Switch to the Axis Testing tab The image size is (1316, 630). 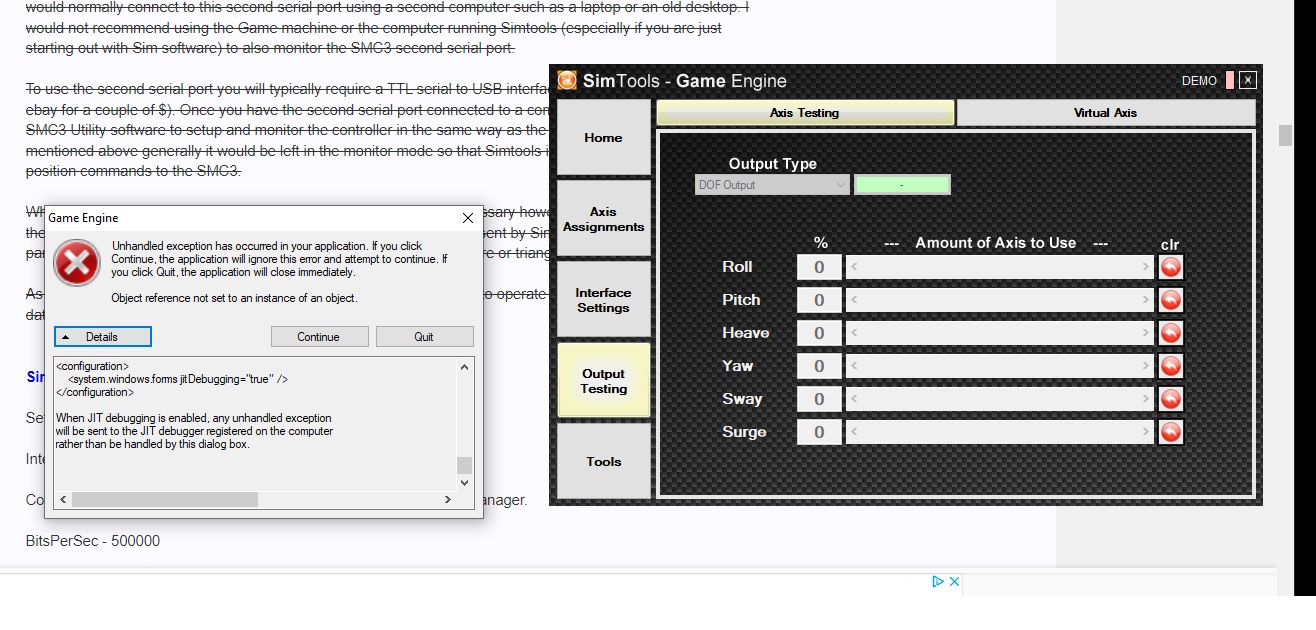pyautogui.click(x=805, y=113)
